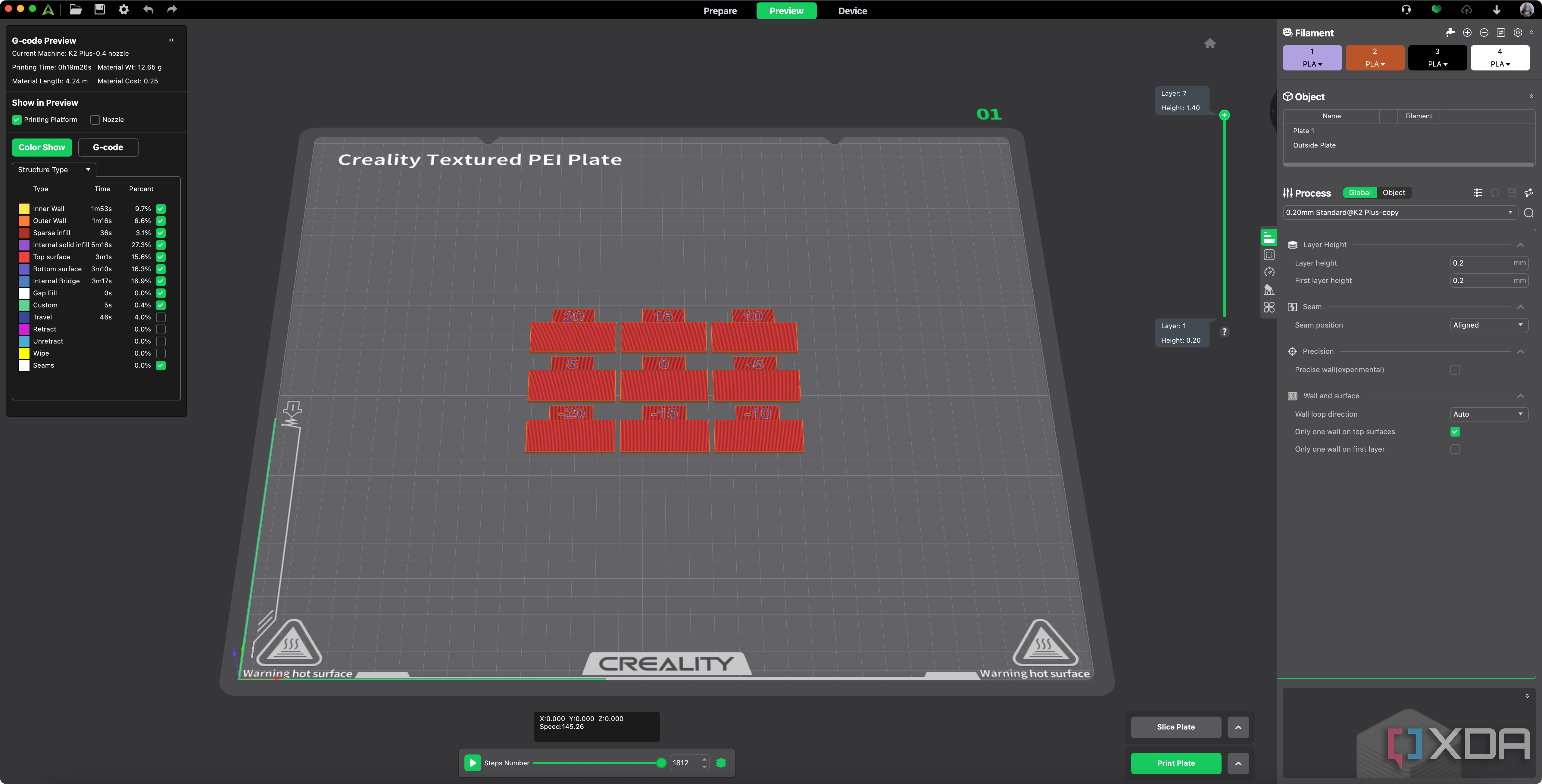1542x784 pixels.
Task: Click the Slice Plate button
Action: click(x=1176, y=727)
